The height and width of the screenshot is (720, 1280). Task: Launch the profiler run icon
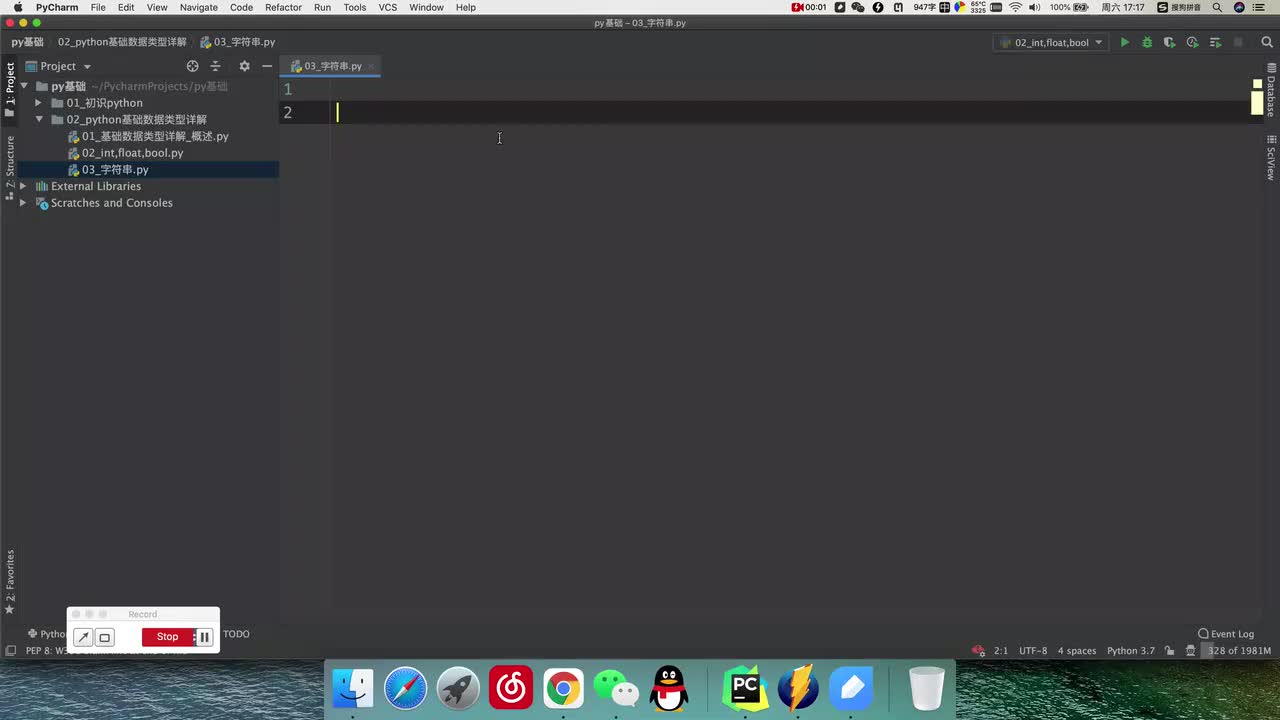point(1192,43)
